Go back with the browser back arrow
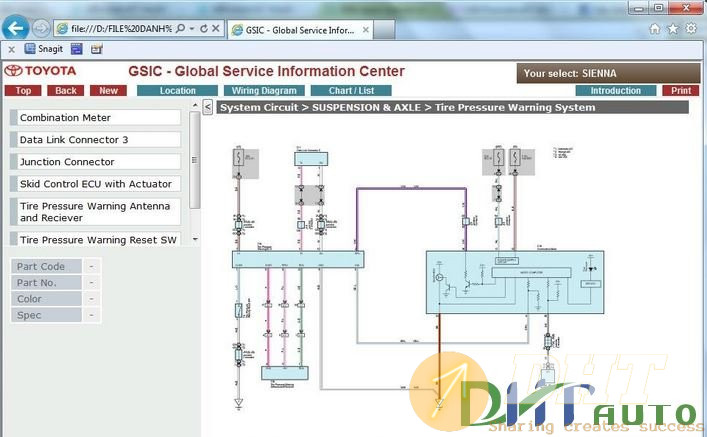The height and width of the screenshot is (437, 707). coord(15,28)
